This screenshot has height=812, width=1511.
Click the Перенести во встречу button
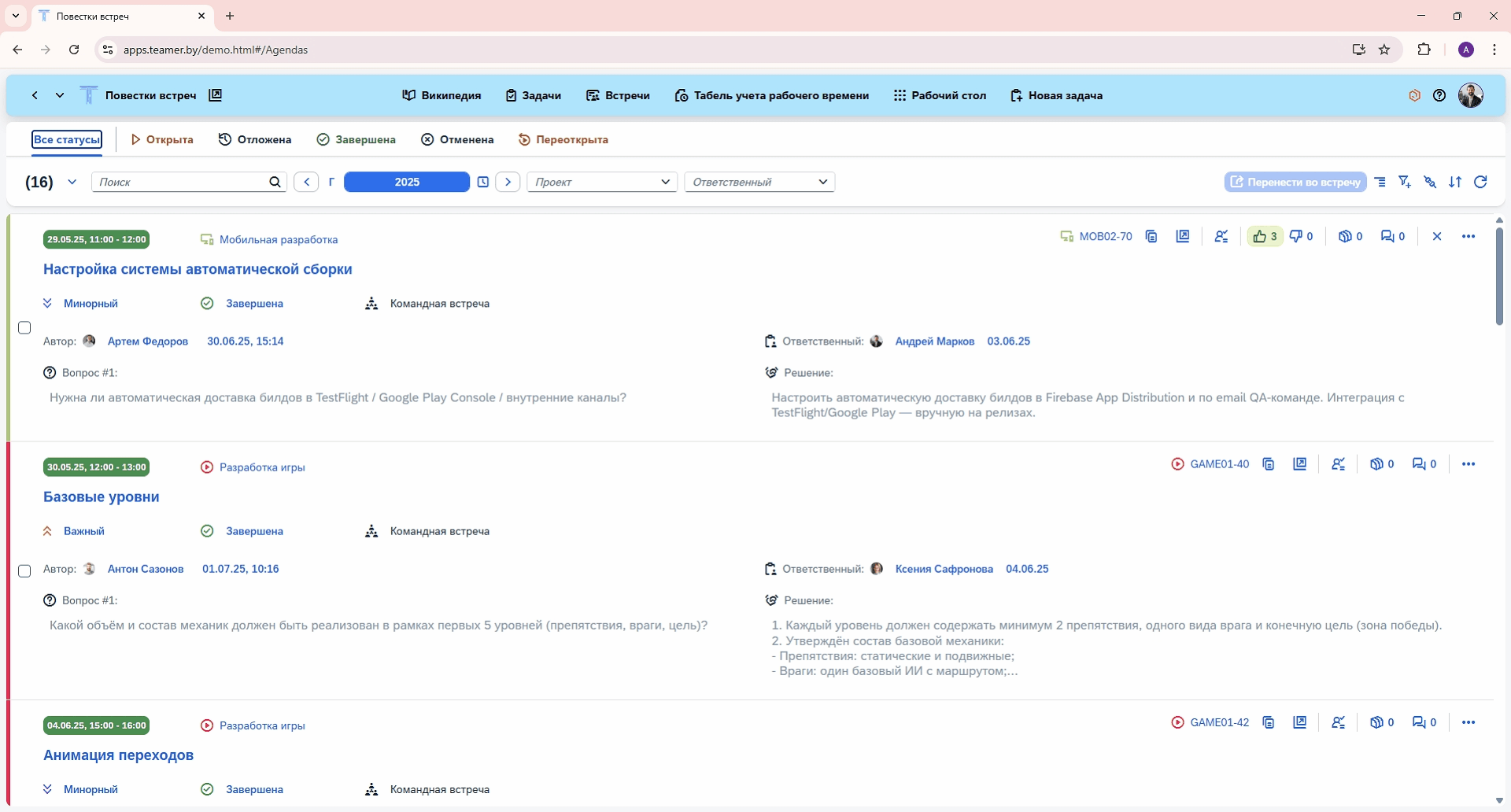[1295, 182]
